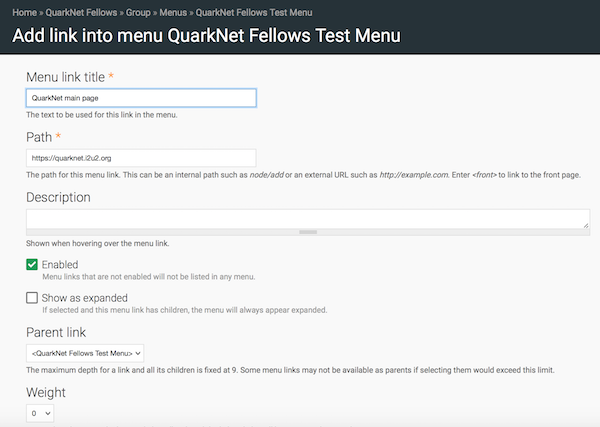Click the Parent link dropdown chevron arrow
Screen dimensions: 600x427
(x=138, y=353)
